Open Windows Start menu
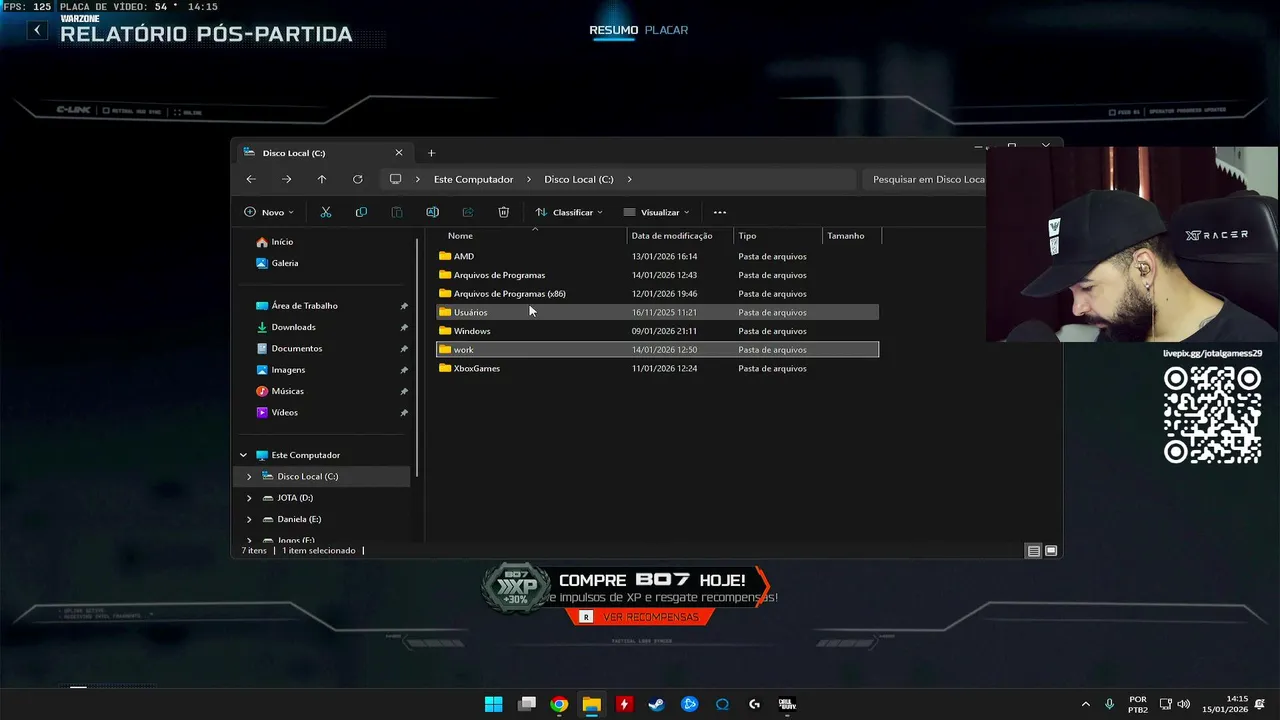The width and height of the screenshot is (1280, 720). click(494, 704)
